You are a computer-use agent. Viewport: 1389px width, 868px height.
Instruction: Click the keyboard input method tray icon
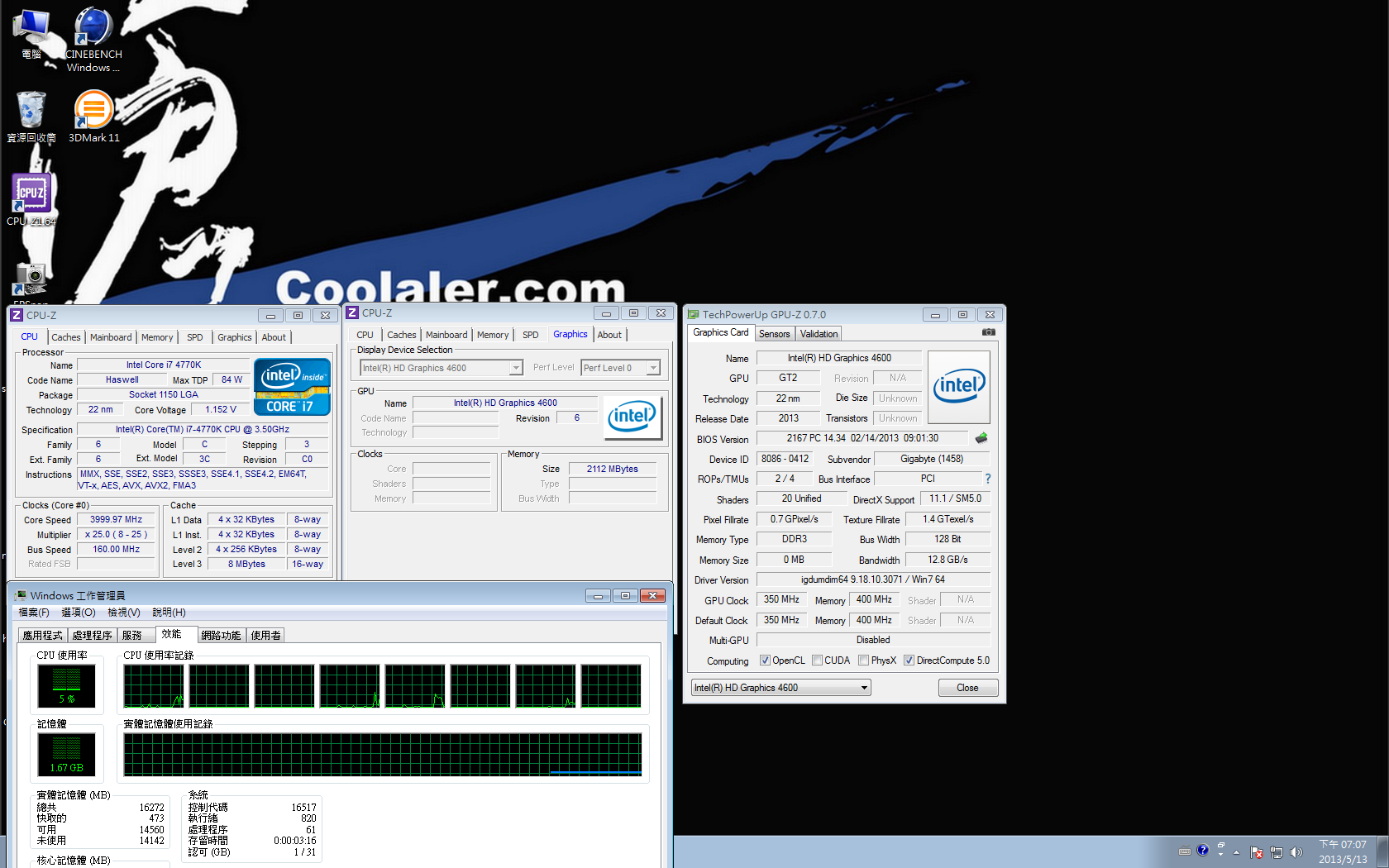click(x=1185, y=851)
